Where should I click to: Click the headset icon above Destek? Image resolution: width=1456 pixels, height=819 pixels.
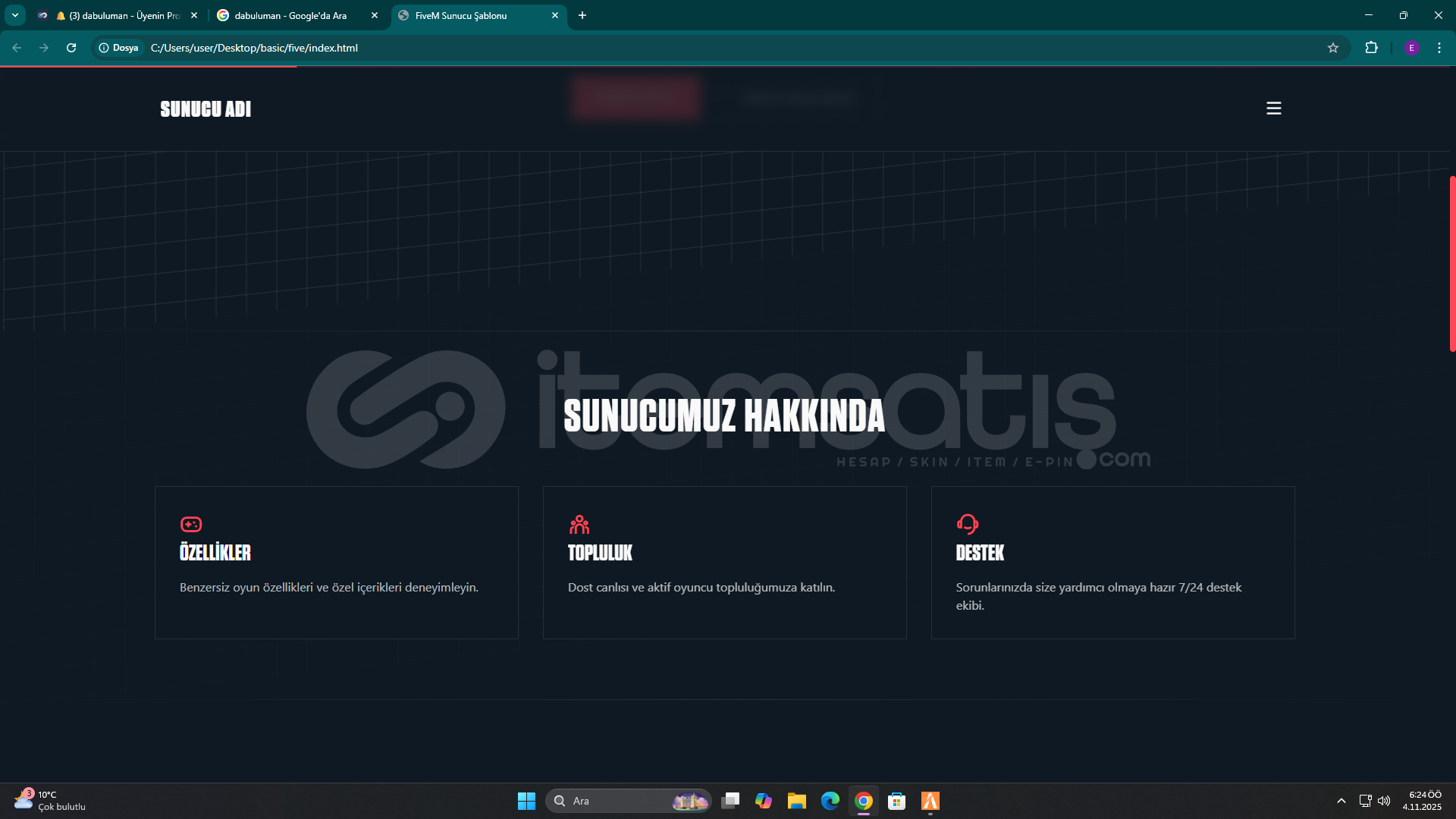click(x=967, y=524)
